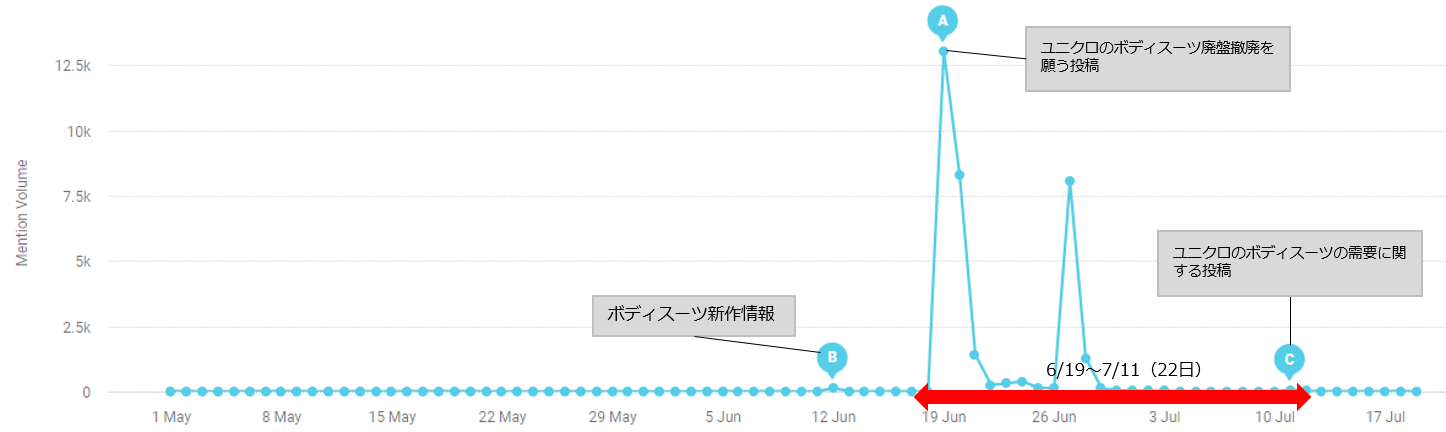Click the marker pin labeled C

point(1289,359)
